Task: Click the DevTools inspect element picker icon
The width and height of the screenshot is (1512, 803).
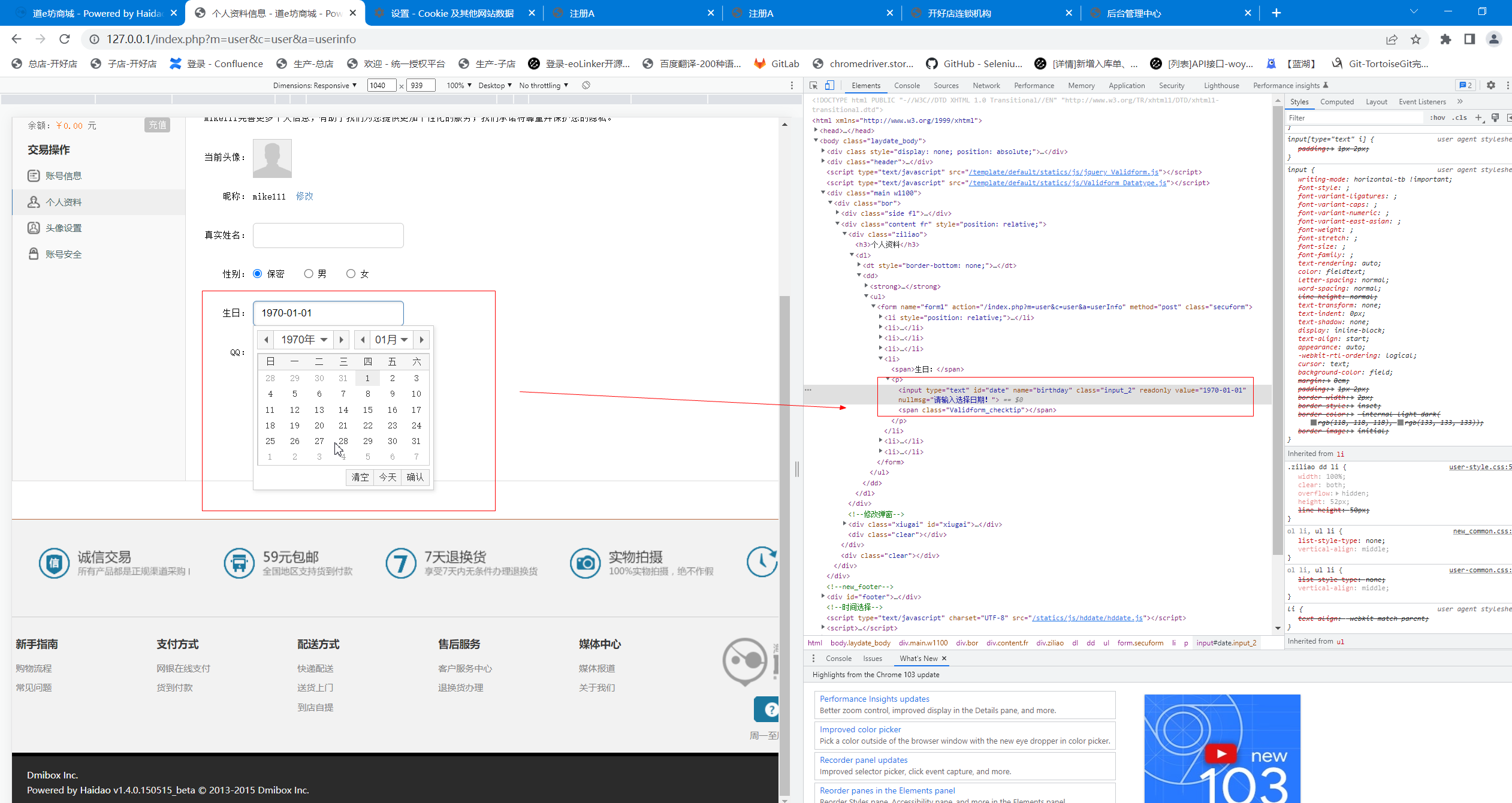Action: click(x=813, y=86)
